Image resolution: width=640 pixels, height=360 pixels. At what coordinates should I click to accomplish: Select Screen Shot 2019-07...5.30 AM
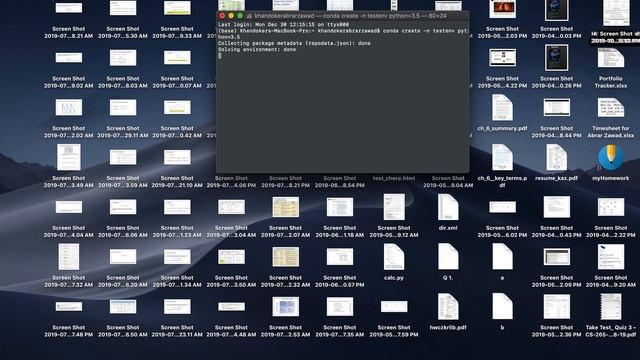point(123,8)
